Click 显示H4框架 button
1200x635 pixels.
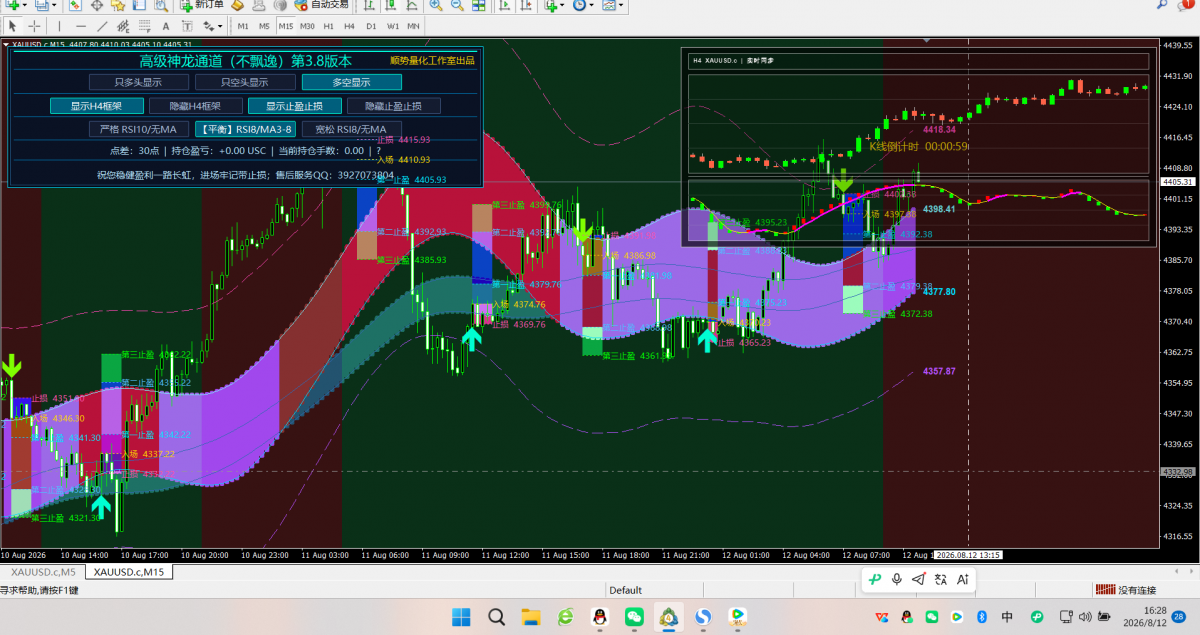(x=96, y=105)
